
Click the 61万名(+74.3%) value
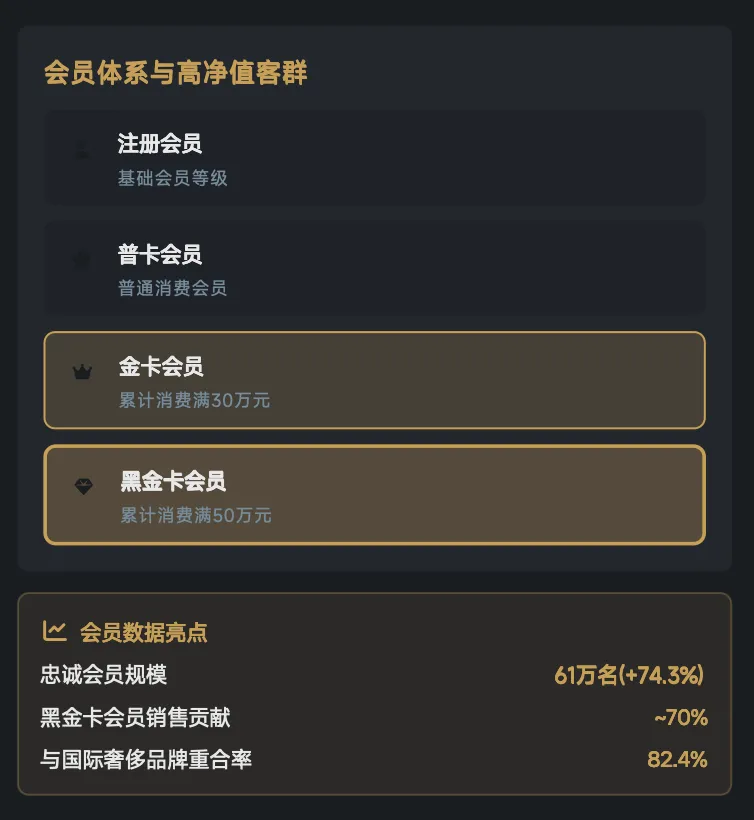click(629, 676)
